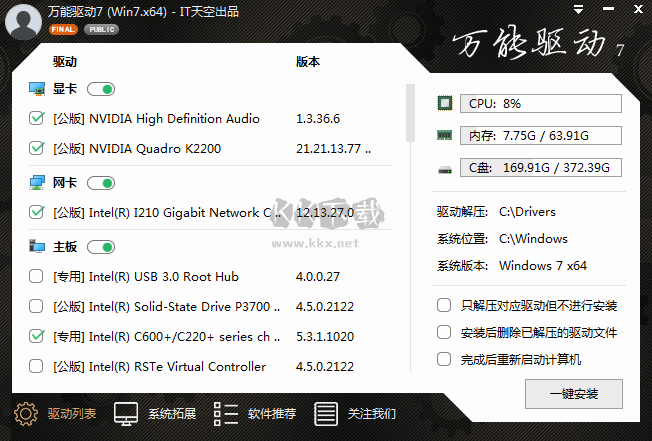Image resolution: width=652 pixels, height=441 pixels.
Task: Click the CPU chip icon
Action: click(445, 103)
